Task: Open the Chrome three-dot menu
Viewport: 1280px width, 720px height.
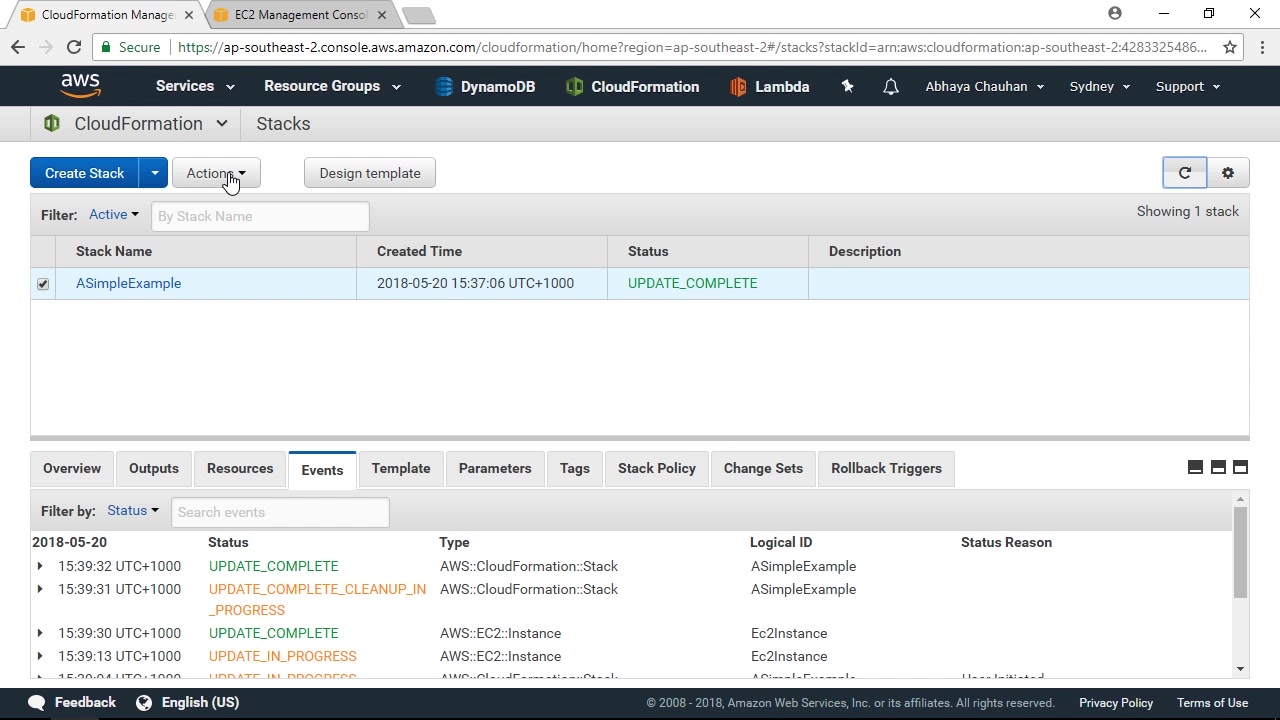Action: pyautogui.click(x=1262, y=47)
